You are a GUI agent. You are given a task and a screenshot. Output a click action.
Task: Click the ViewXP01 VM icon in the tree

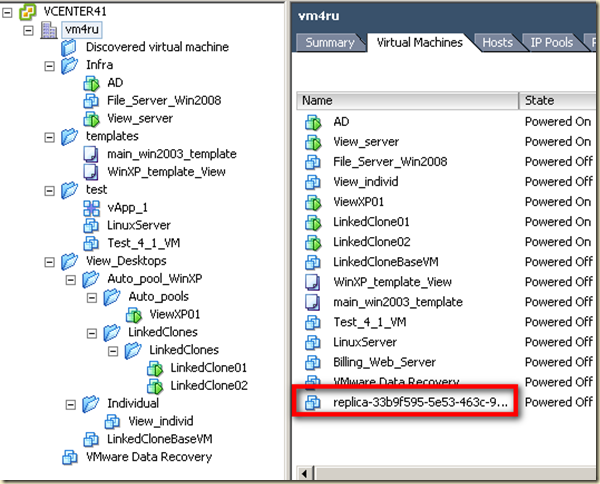[134, 315]
